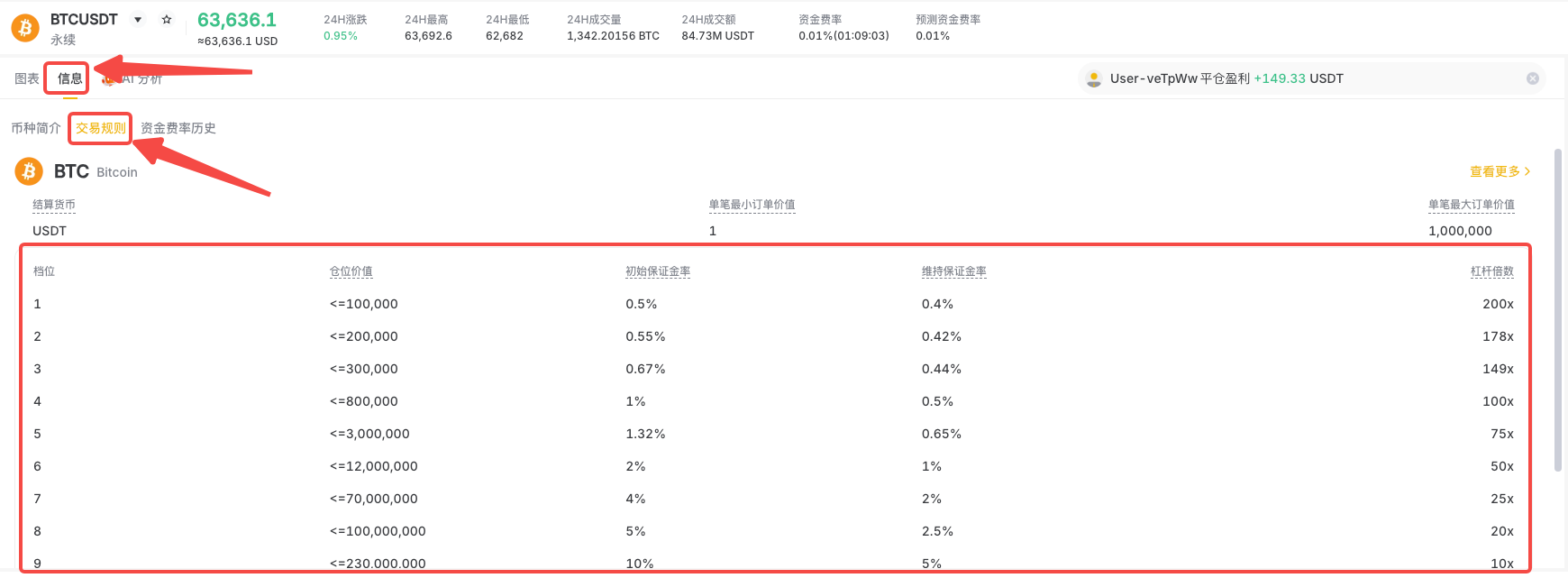This screenshot has width=1568, height=578.
Task: Click the 维持保证金率 column header
Action: (x=954, y=271)
